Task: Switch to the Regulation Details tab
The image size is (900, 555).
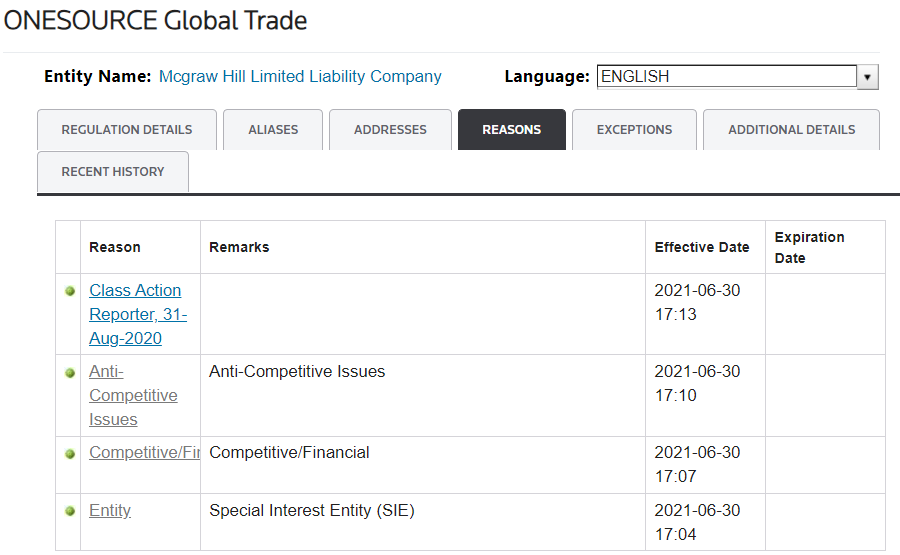Action: click(126, 130)
